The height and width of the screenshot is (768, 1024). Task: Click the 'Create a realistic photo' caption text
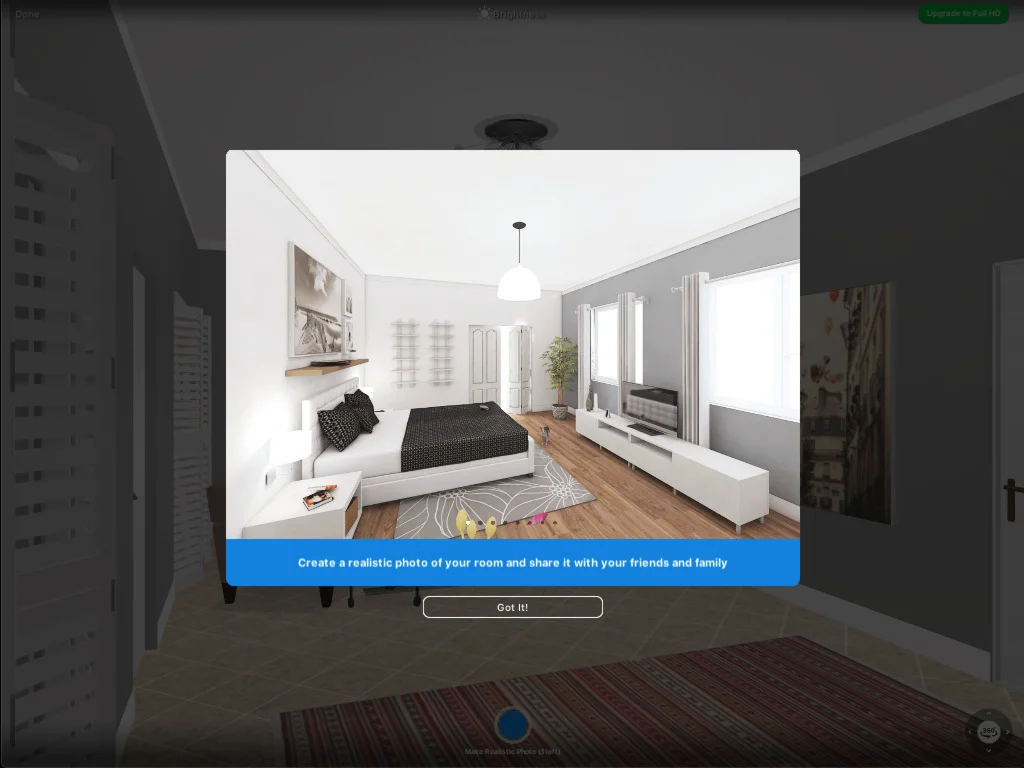coord(513,562)
